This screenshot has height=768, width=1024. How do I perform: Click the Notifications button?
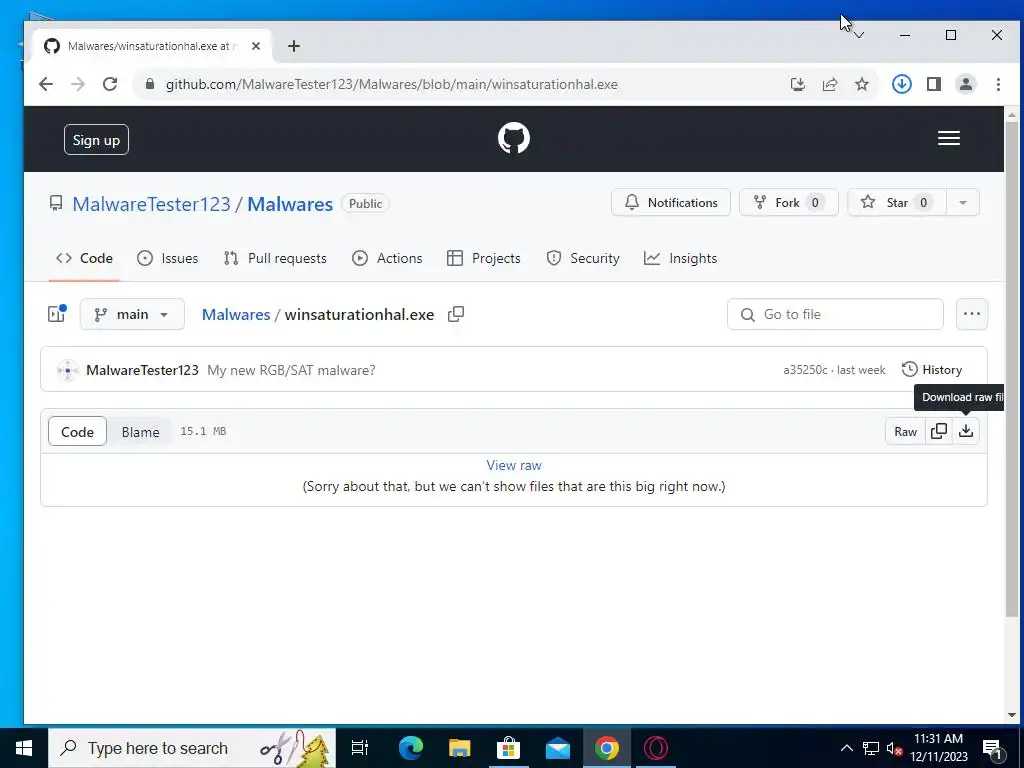click(x=671, y=202)
